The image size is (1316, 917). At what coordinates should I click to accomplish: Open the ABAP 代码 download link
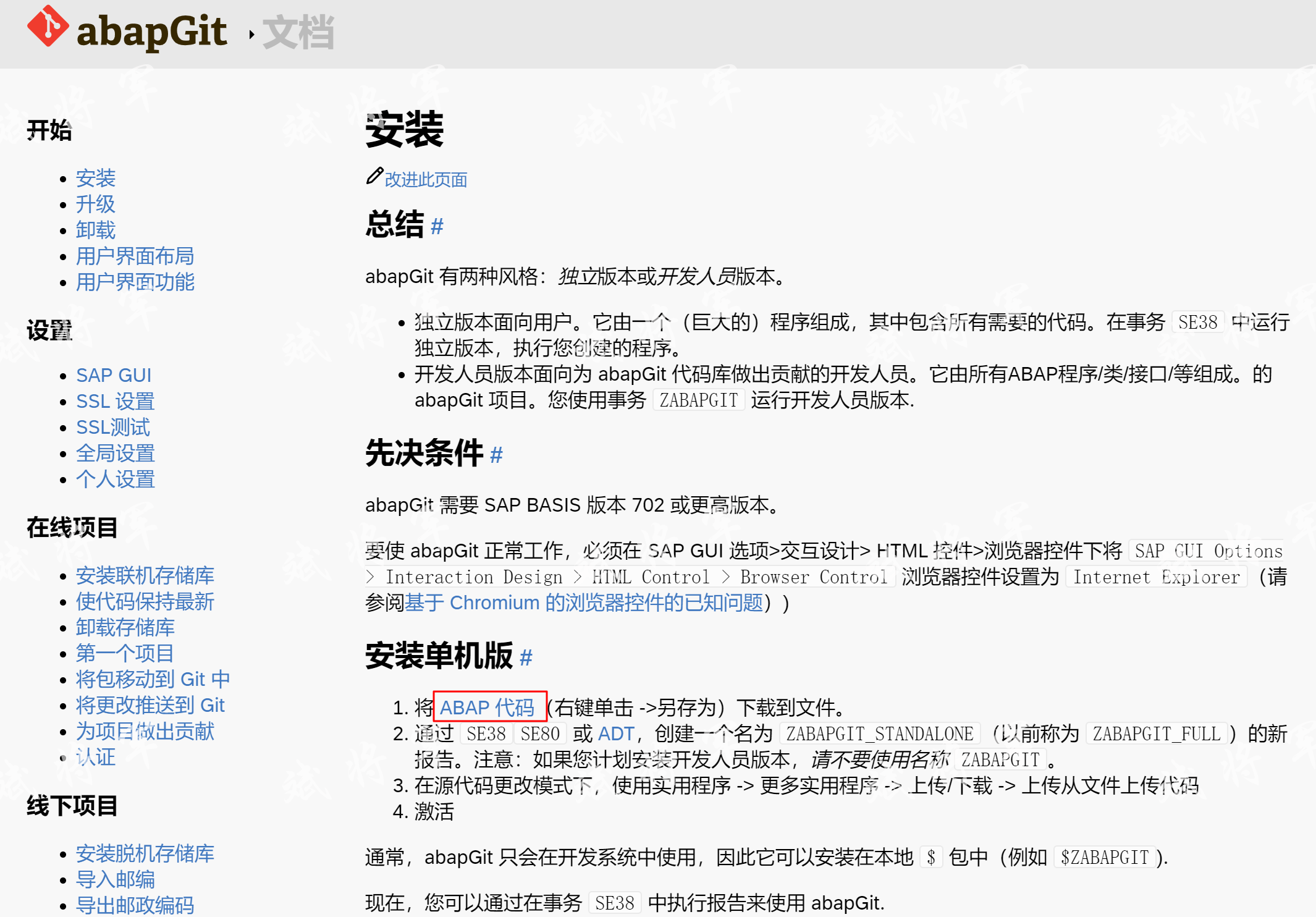click(x=487, y=707)
